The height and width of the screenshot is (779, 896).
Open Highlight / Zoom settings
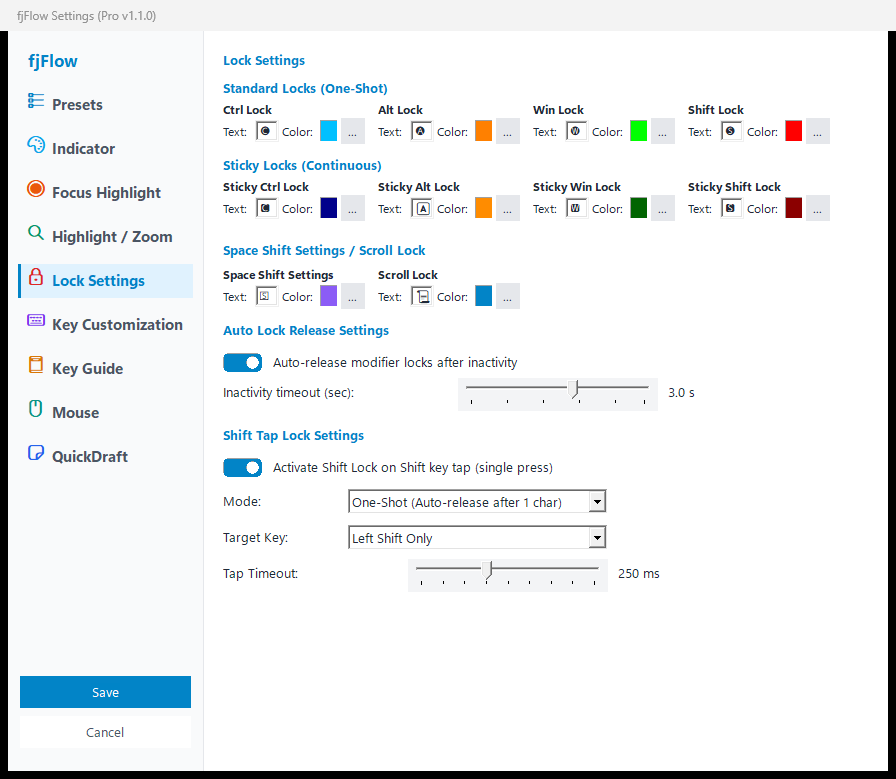click(106, 237)
